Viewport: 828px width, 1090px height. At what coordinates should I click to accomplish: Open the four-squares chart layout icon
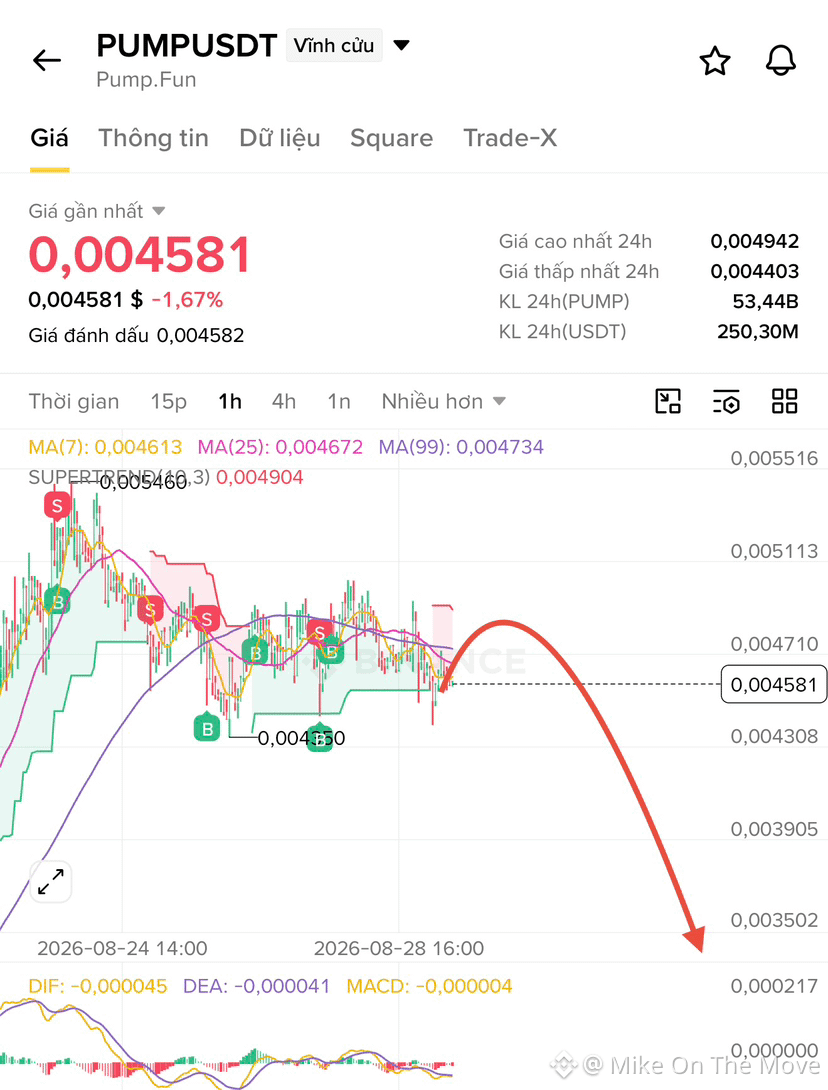(x=784, y=401)
